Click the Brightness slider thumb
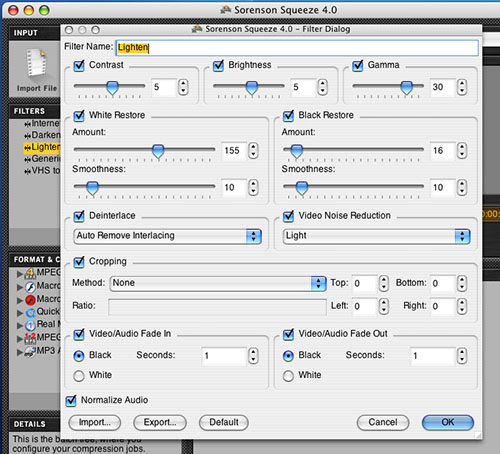The height and width of the screenshot is (454, 500). point(252,88)
